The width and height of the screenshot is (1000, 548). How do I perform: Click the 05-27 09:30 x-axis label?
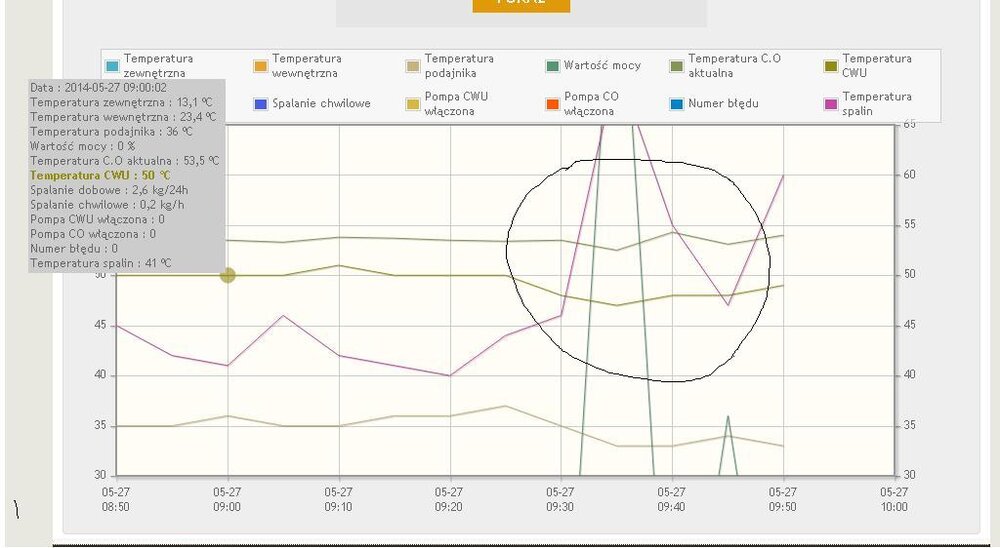[561, 499]
